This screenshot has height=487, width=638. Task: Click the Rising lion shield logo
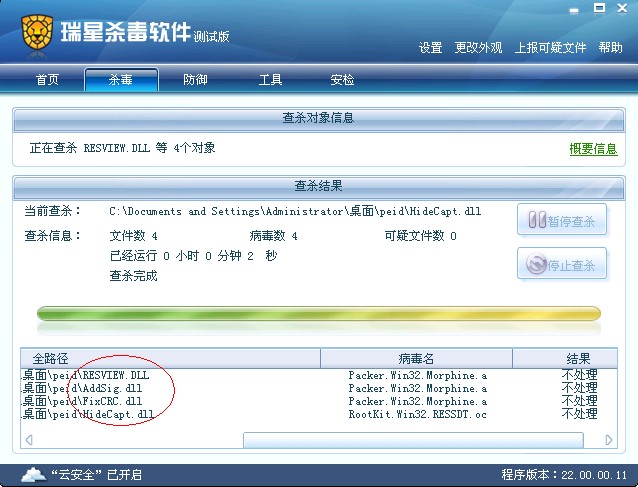tap(37, 32)
